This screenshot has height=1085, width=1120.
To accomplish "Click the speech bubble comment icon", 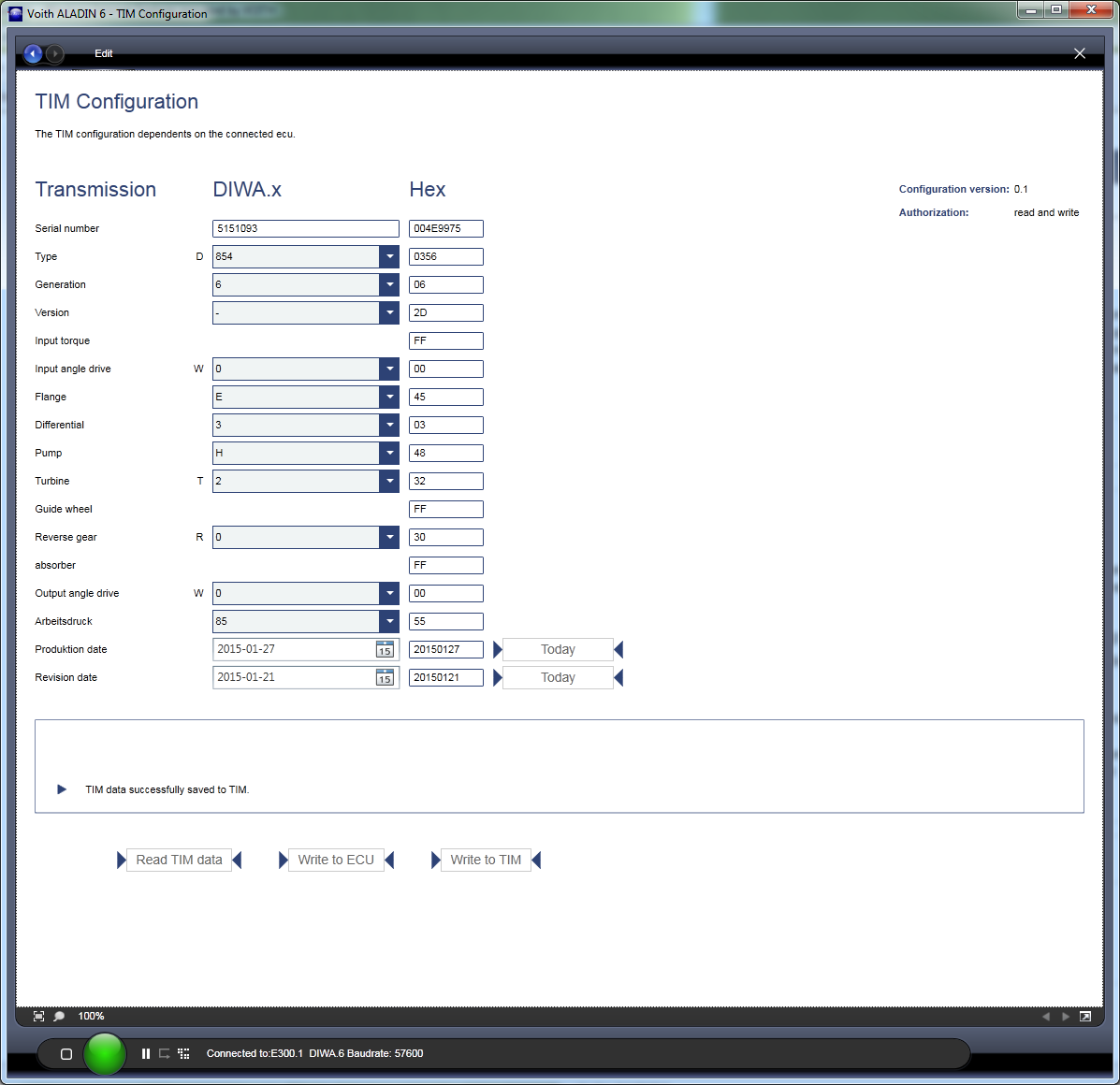I will pos(59,1016).
